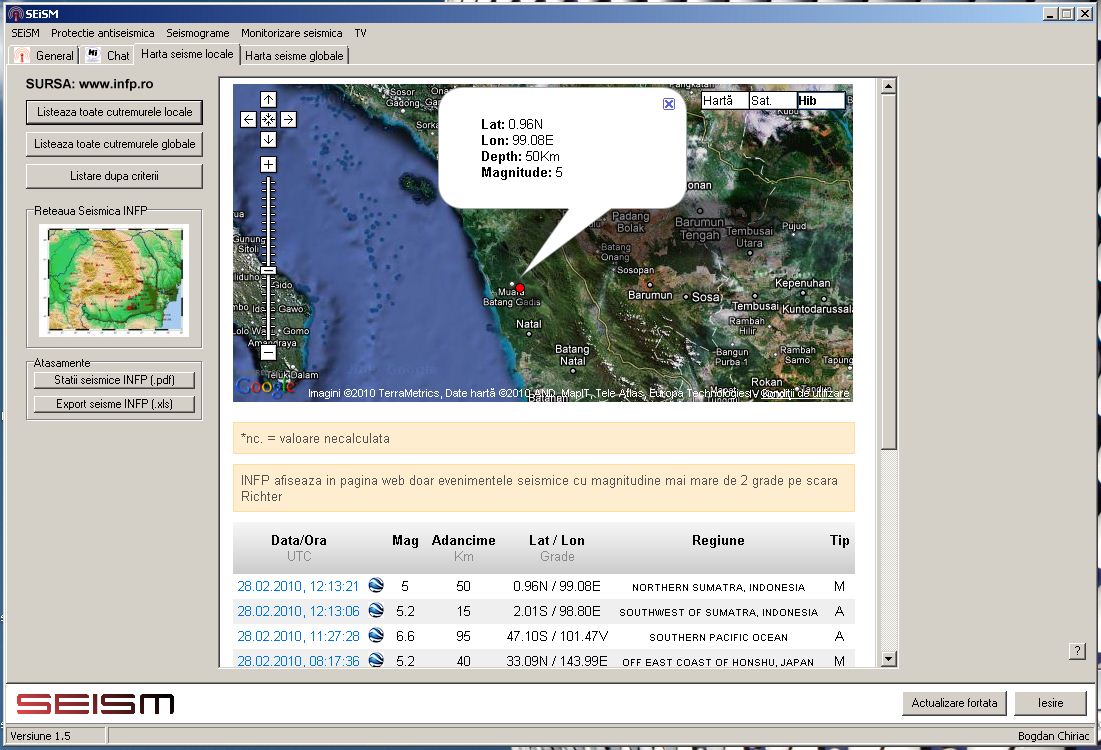Image resolution: width=1101 pixels, height=750 pixels.
Task: Open earthquake link 28.02.2010, 12:13:06
Action: pos(297,611)
